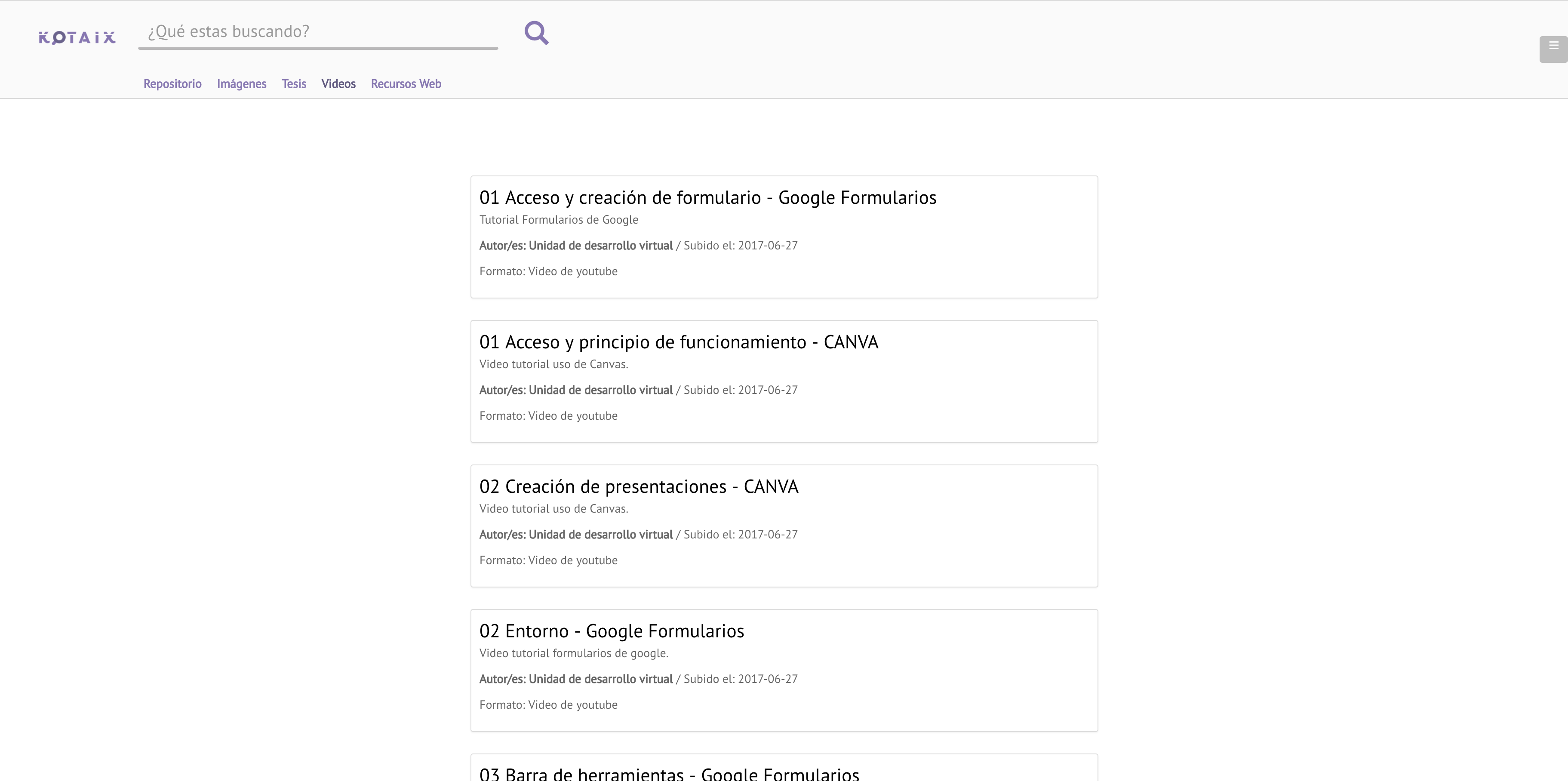Click 'Video tutorial formularios de google.' description
This screenshot has width=1568, height=781.
point(573,653)
